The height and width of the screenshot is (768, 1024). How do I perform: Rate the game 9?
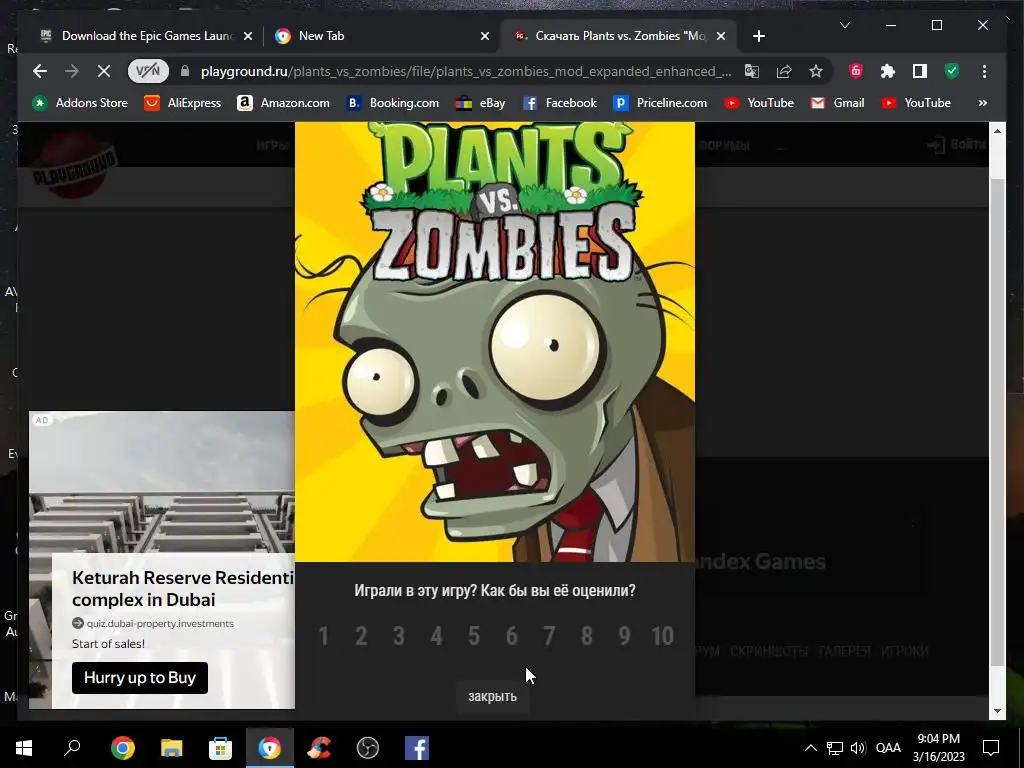(x=624, y=636)
